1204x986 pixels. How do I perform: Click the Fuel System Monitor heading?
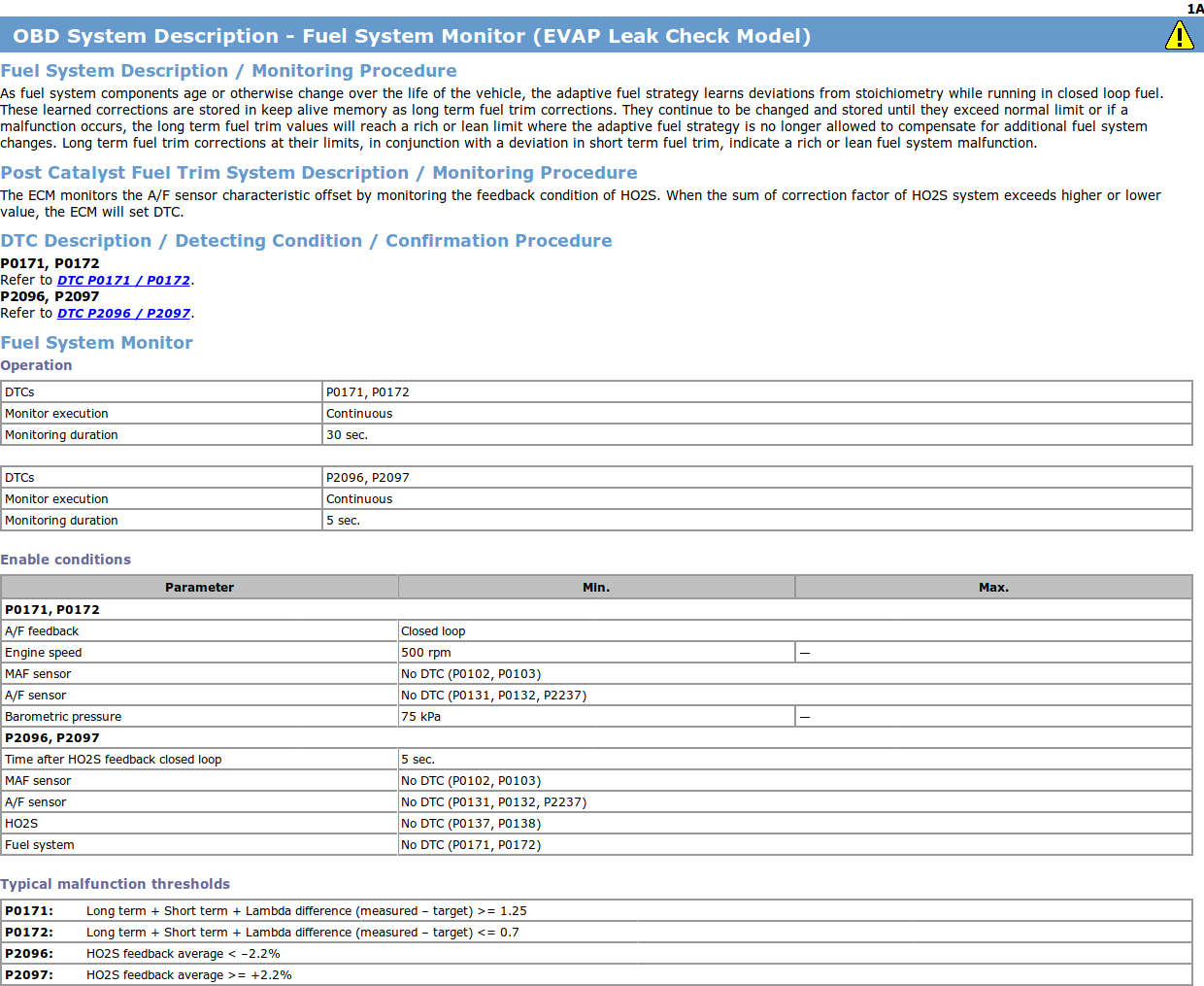97,343
